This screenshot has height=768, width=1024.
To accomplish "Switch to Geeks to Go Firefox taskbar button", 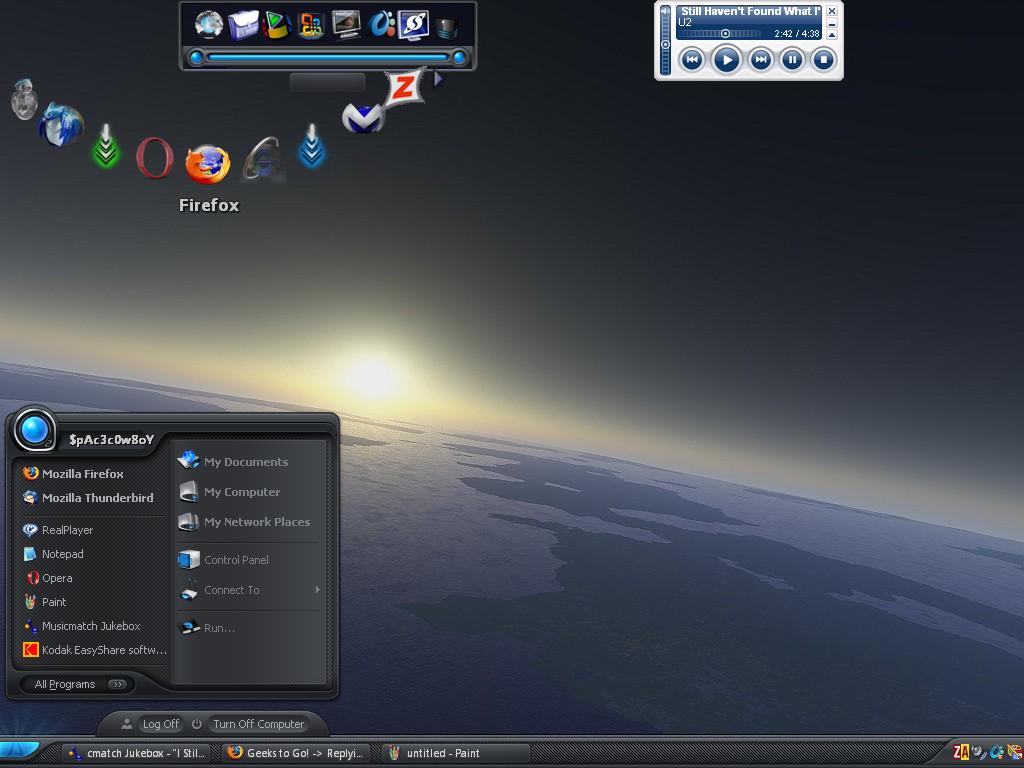I will pos(296,753).
